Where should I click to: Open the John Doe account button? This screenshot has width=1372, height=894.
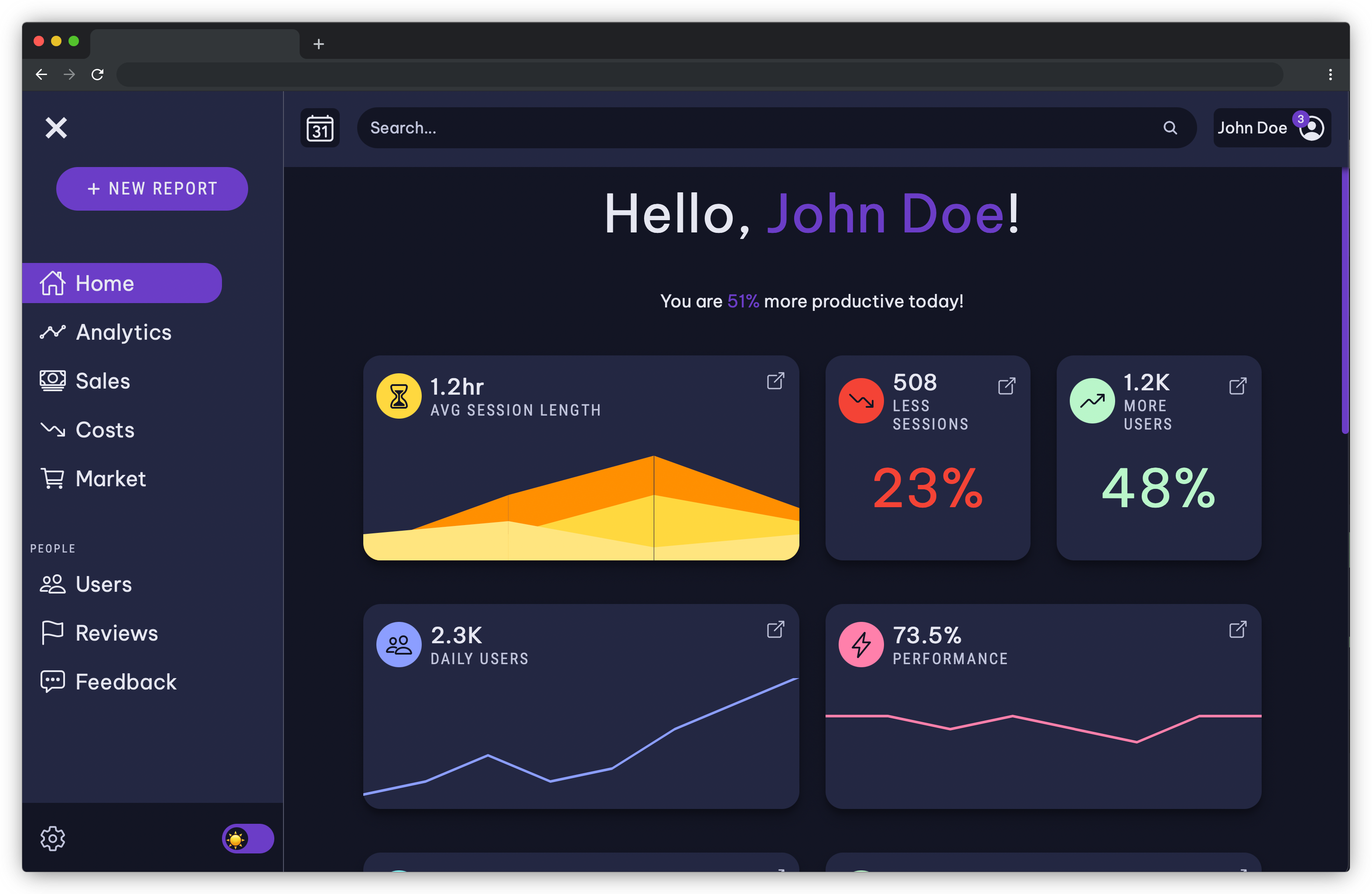(1252, 128)
